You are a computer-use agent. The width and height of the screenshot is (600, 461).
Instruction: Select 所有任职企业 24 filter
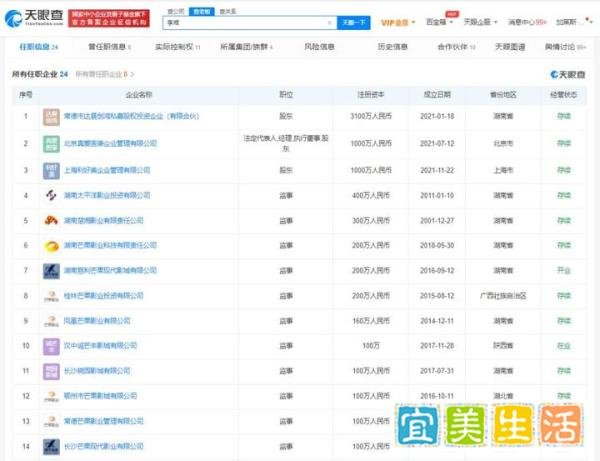point(40,74)
